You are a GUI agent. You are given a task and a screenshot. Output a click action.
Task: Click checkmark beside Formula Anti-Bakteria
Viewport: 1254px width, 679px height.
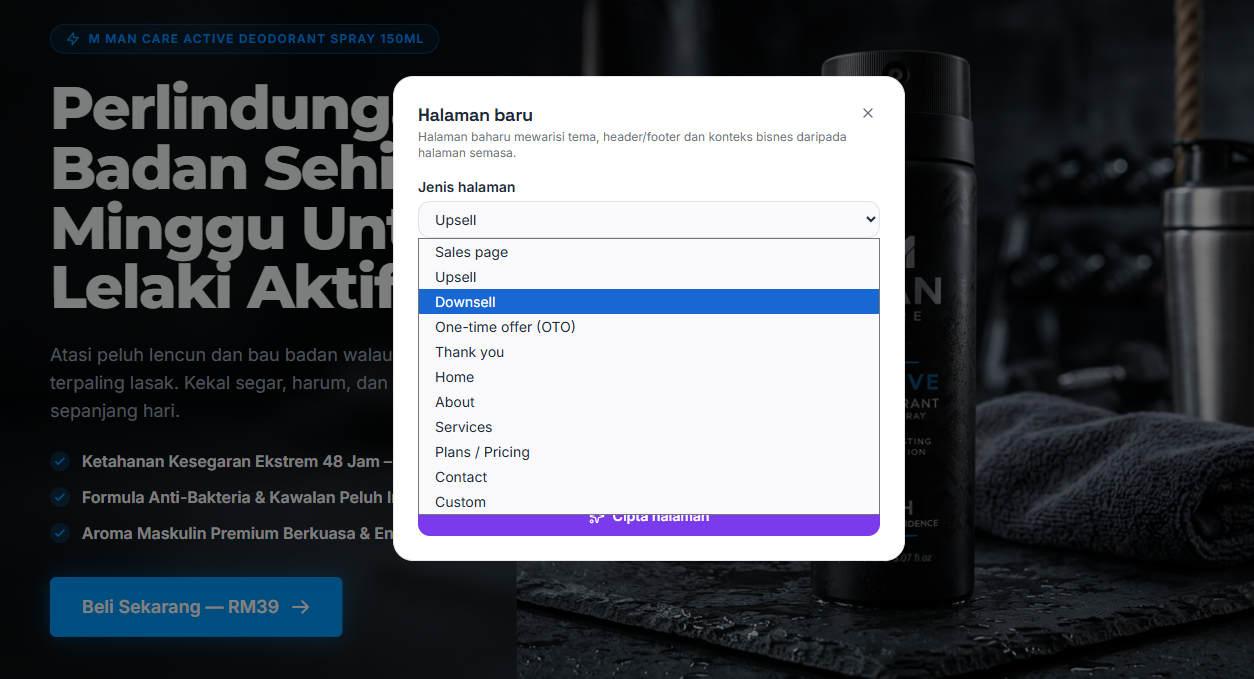tap(60, 497)
